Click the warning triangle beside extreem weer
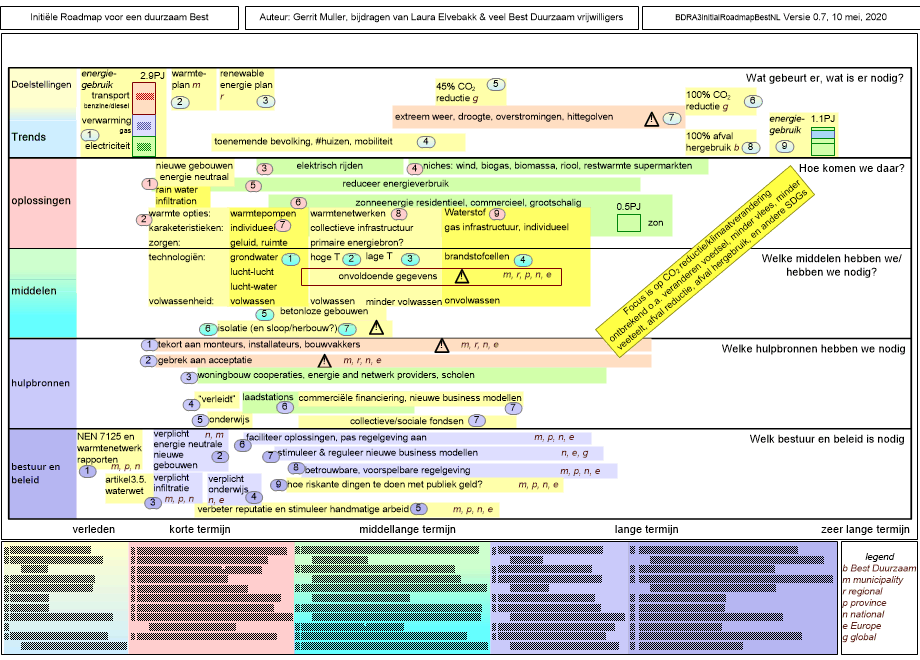920x660 pixels. pyautogui.click(x=651, y=119)
